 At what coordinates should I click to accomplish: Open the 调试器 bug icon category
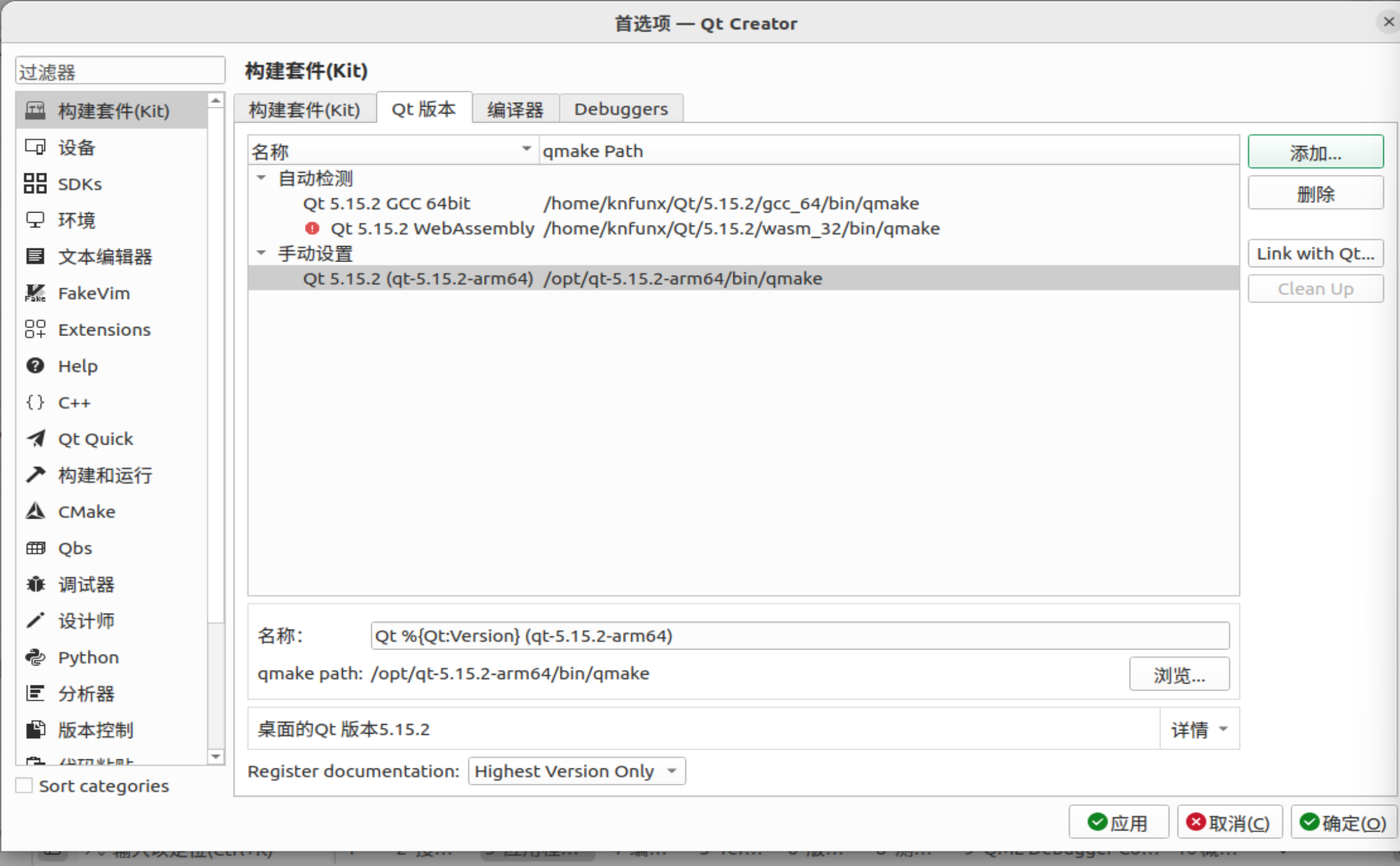tap(35, 584)
